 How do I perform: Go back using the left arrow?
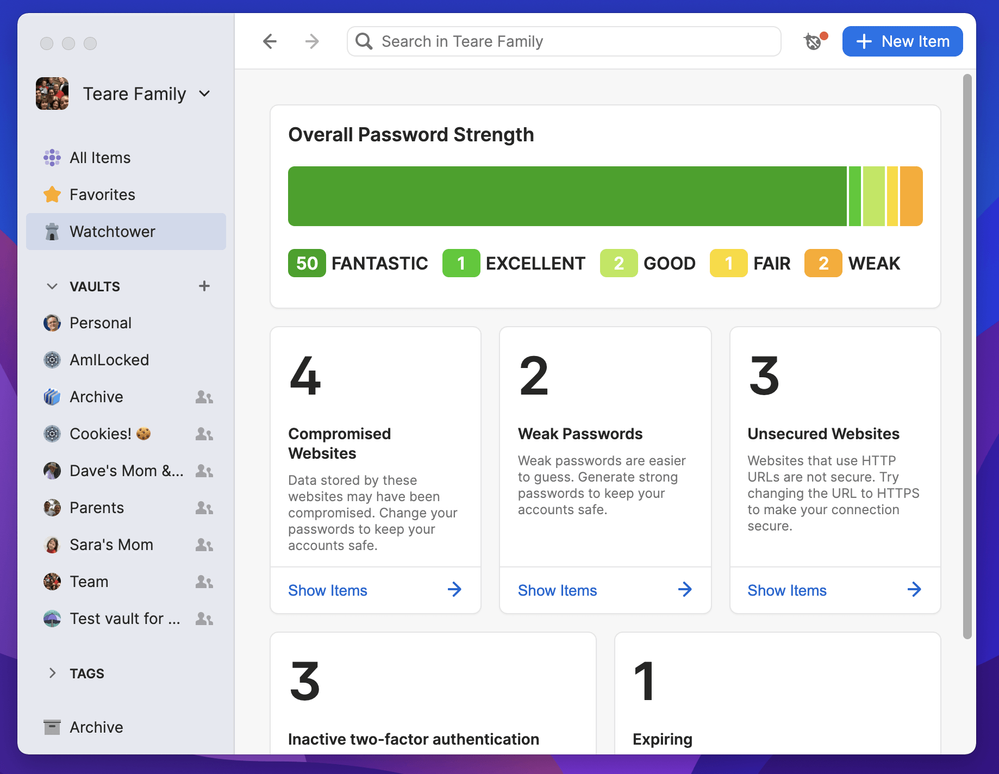pos(269,41)
